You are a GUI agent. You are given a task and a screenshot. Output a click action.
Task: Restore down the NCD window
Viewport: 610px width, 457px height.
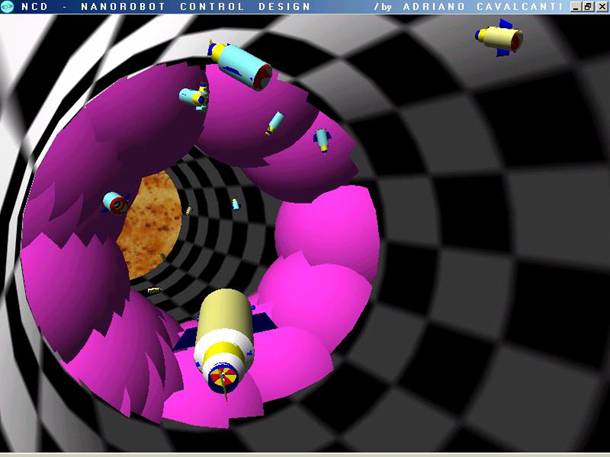tap(588, 7)
